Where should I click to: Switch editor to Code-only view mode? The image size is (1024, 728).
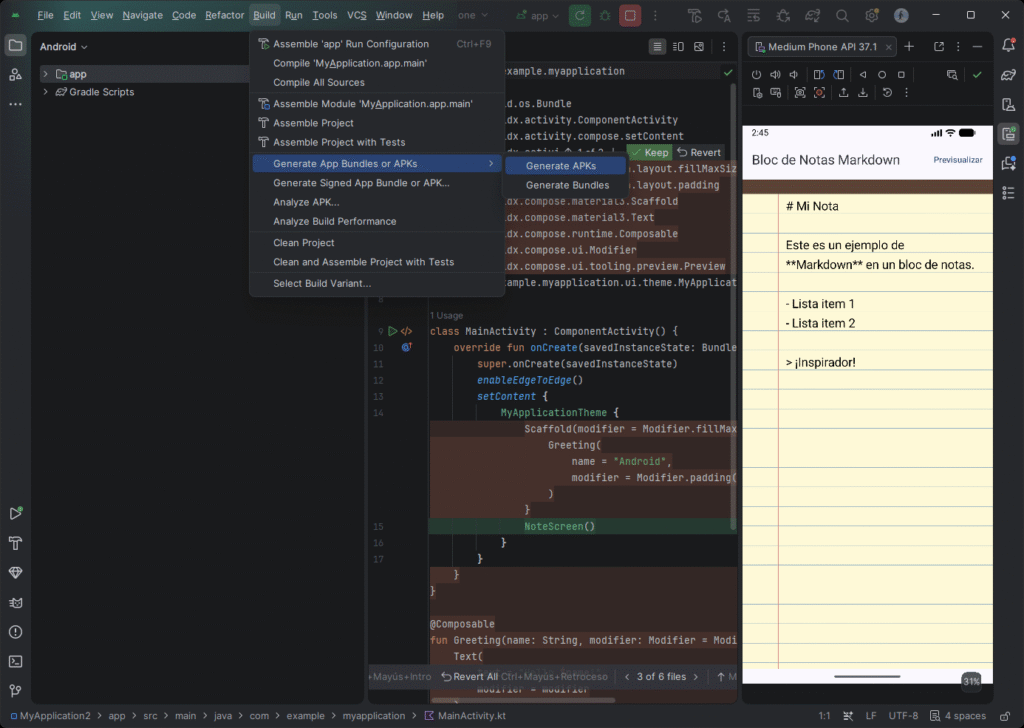point(658,46)
